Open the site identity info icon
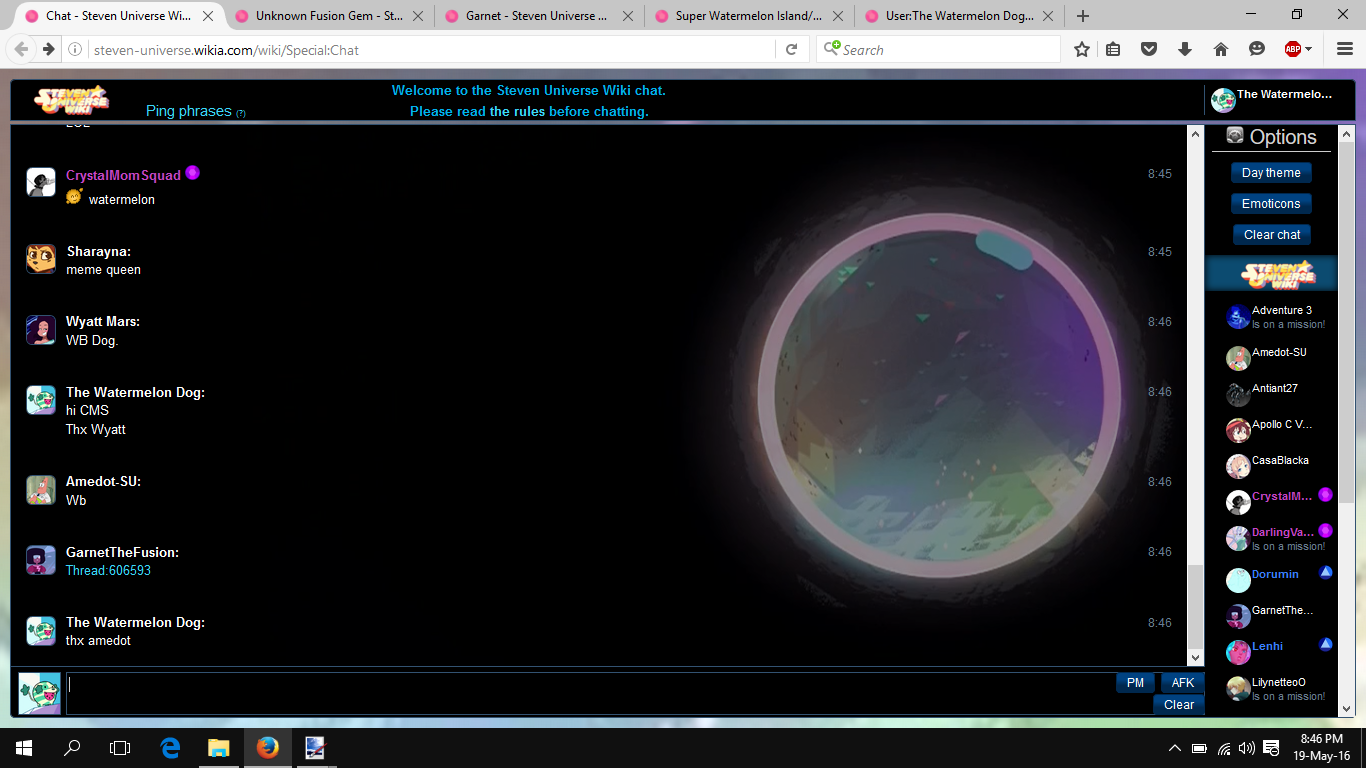This screenshot has height=768, width=1366. pos(75,50)
